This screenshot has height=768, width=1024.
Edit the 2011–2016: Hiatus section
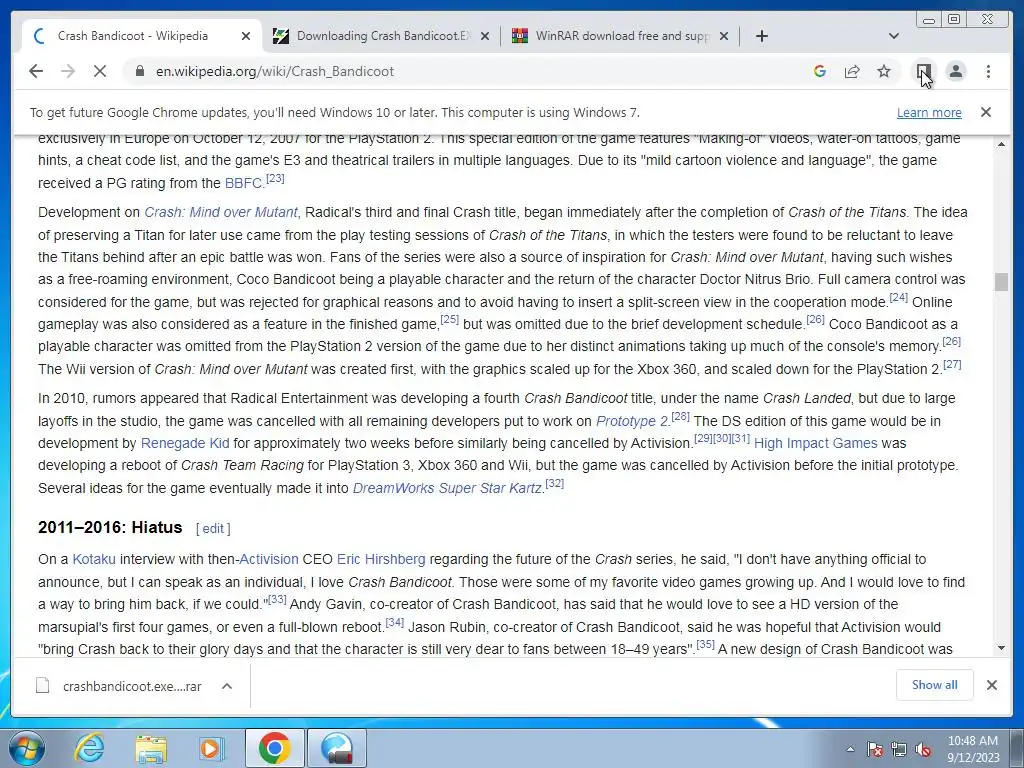[x=213, y=528]
